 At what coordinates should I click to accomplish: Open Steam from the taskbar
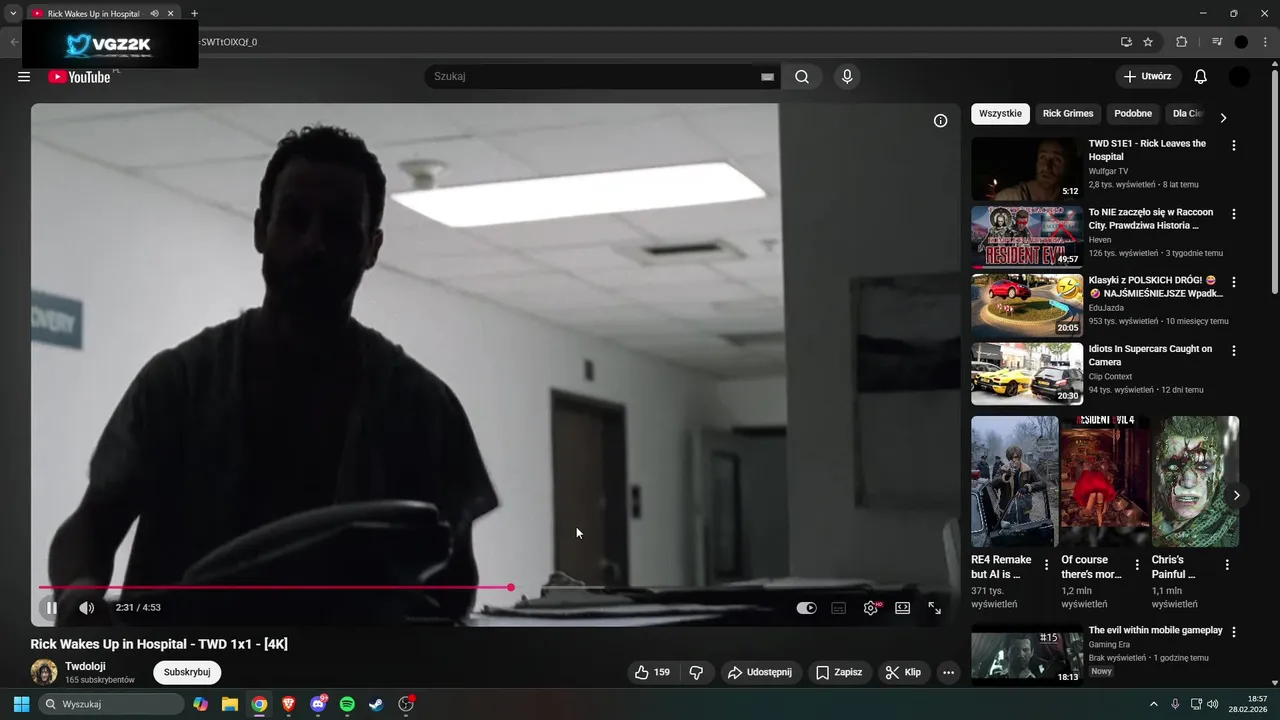click(376, 704)
